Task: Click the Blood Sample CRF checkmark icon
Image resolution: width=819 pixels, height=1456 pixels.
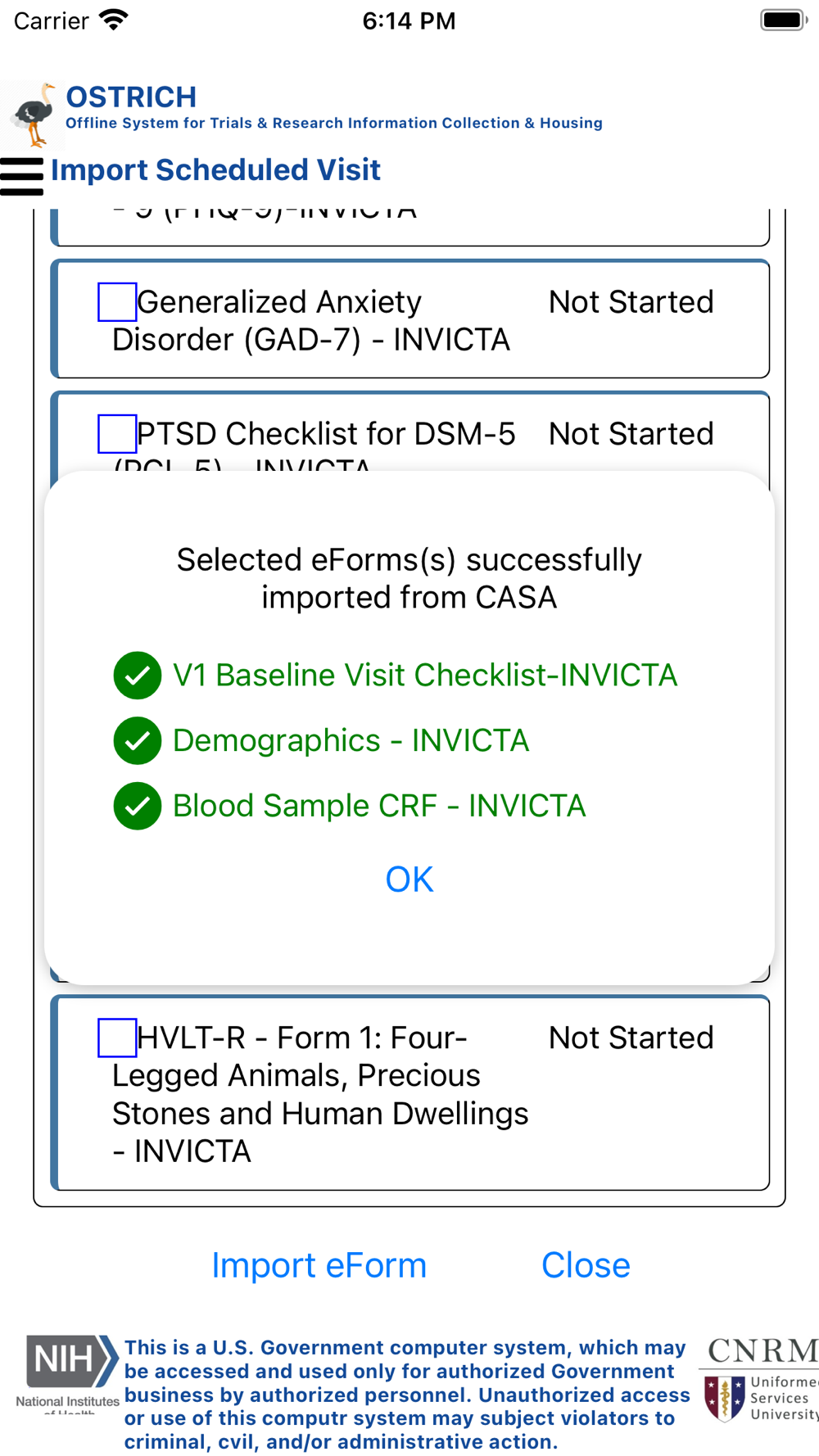Action: pyautogui.click(x=138, y=807)
